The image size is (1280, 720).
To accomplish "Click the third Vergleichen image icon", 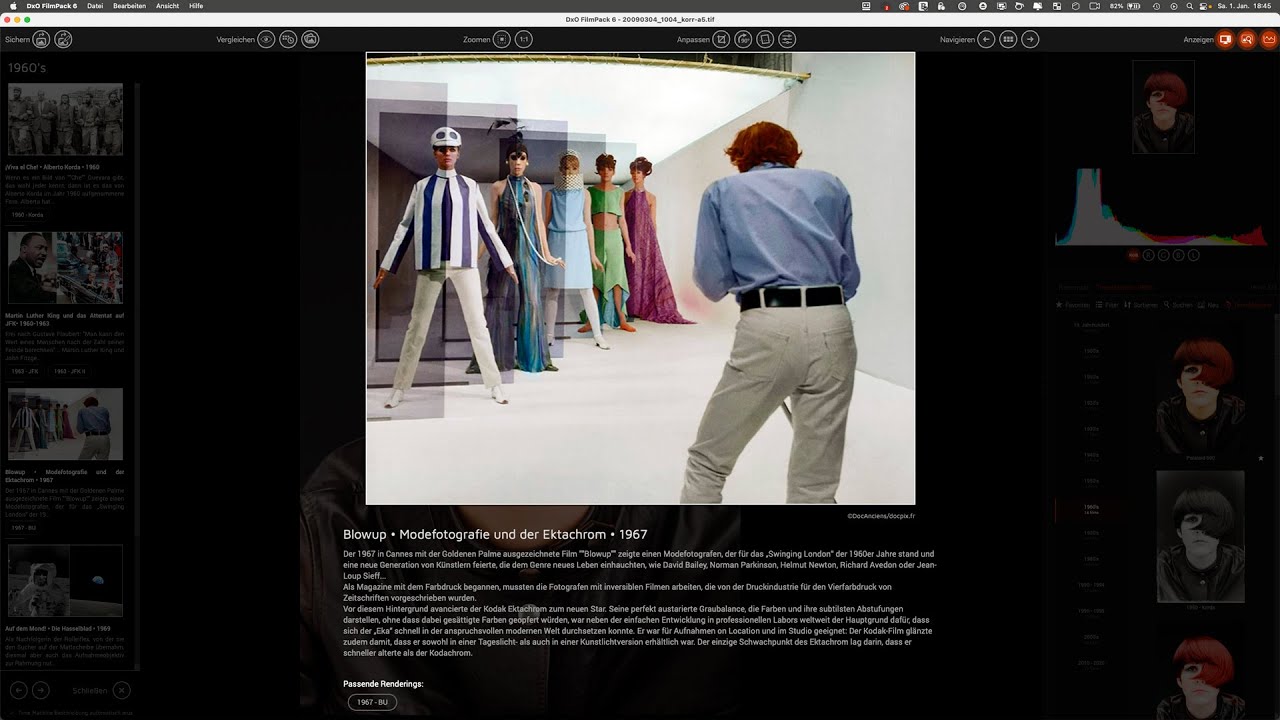I will coord(310,40).
